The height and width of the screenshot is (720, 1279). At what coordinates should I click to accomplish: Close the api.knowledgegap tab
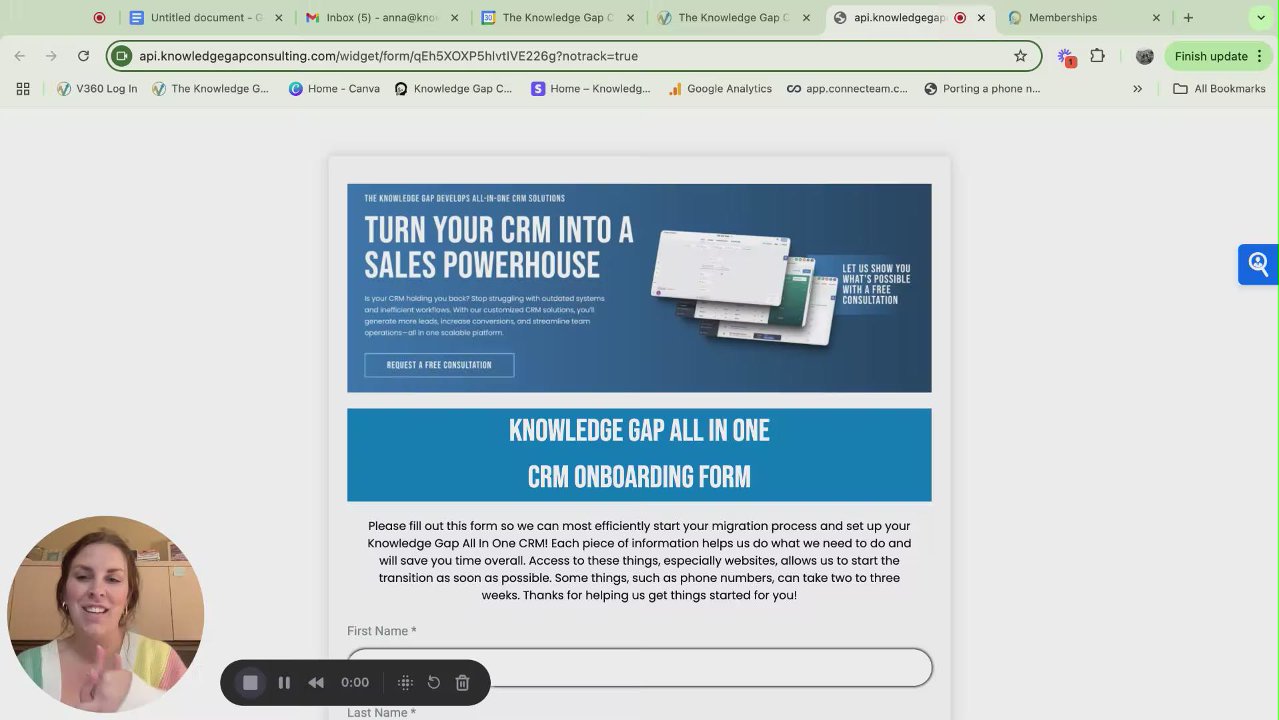[x=981, y=17]
